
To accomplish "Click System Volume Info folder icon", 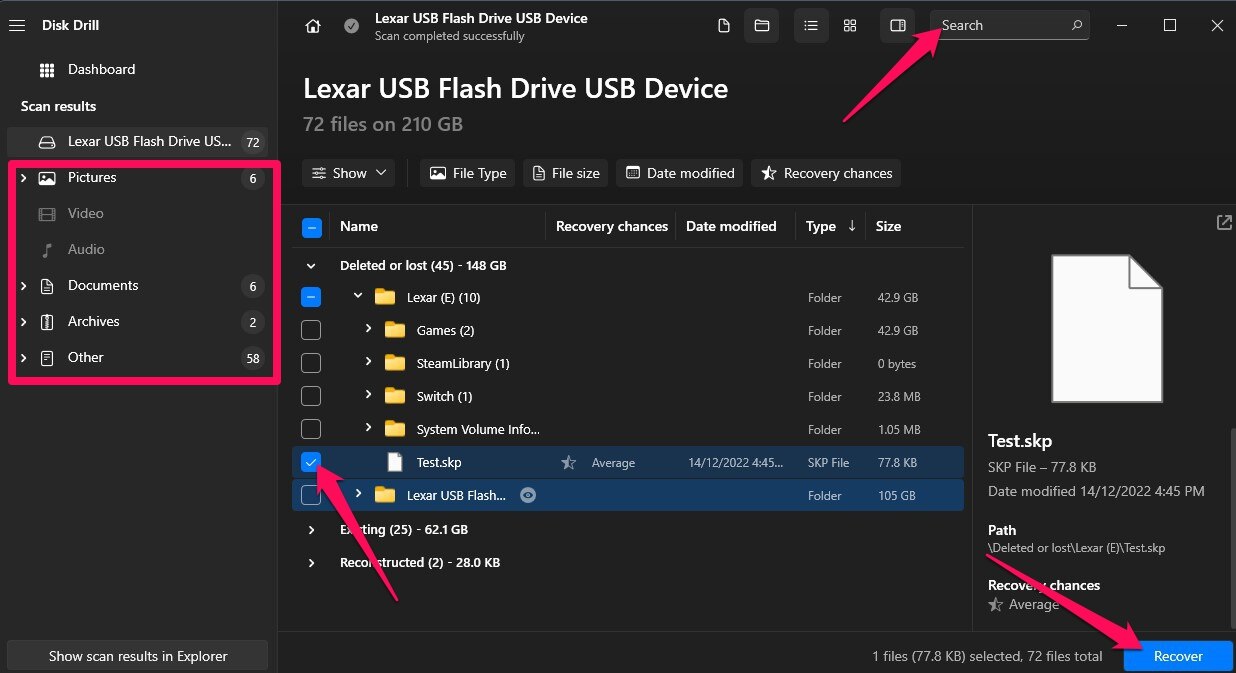I will pos(395,429).
